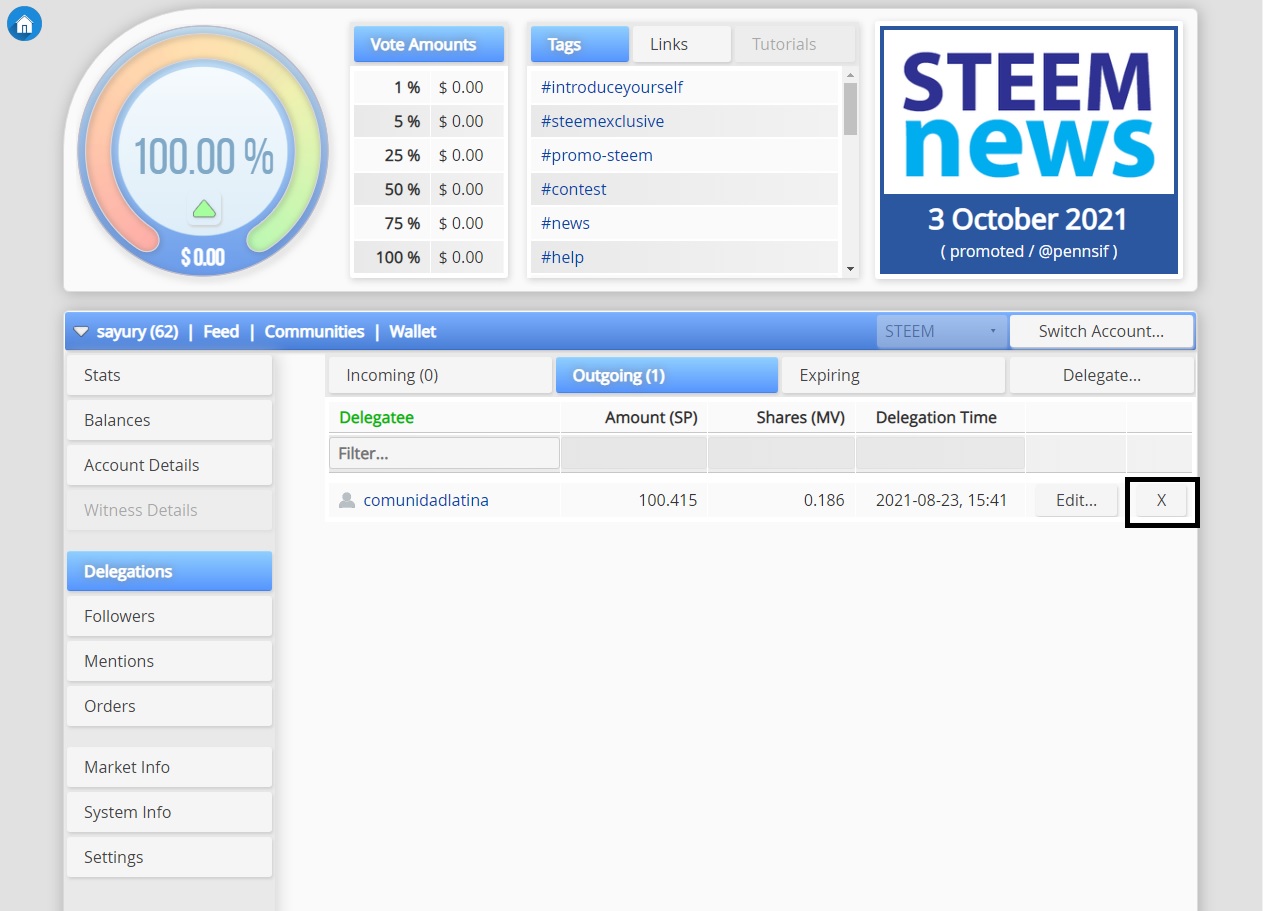
Task: Select the #steemexclusive tag
Action: pos(602,121)
